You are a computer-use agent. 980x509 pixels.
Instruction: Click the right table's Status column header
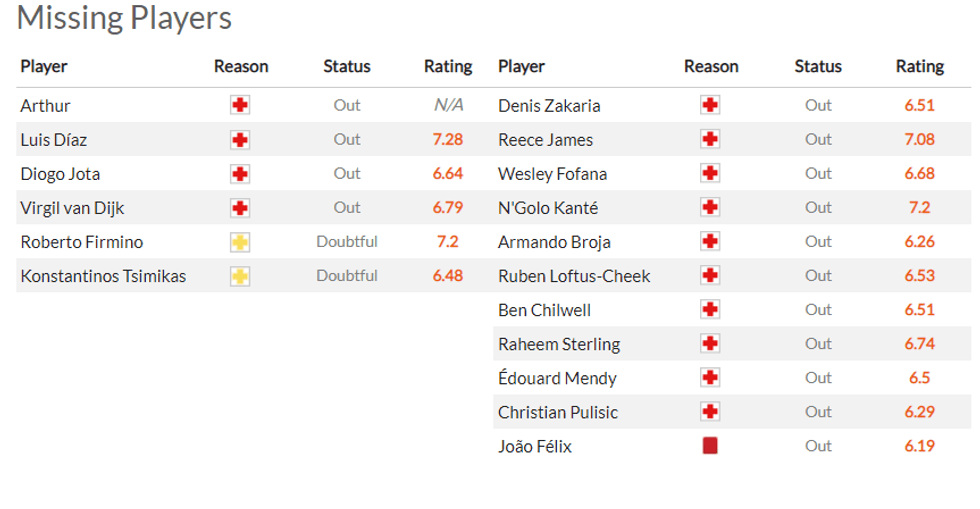[x=818, y=67]
